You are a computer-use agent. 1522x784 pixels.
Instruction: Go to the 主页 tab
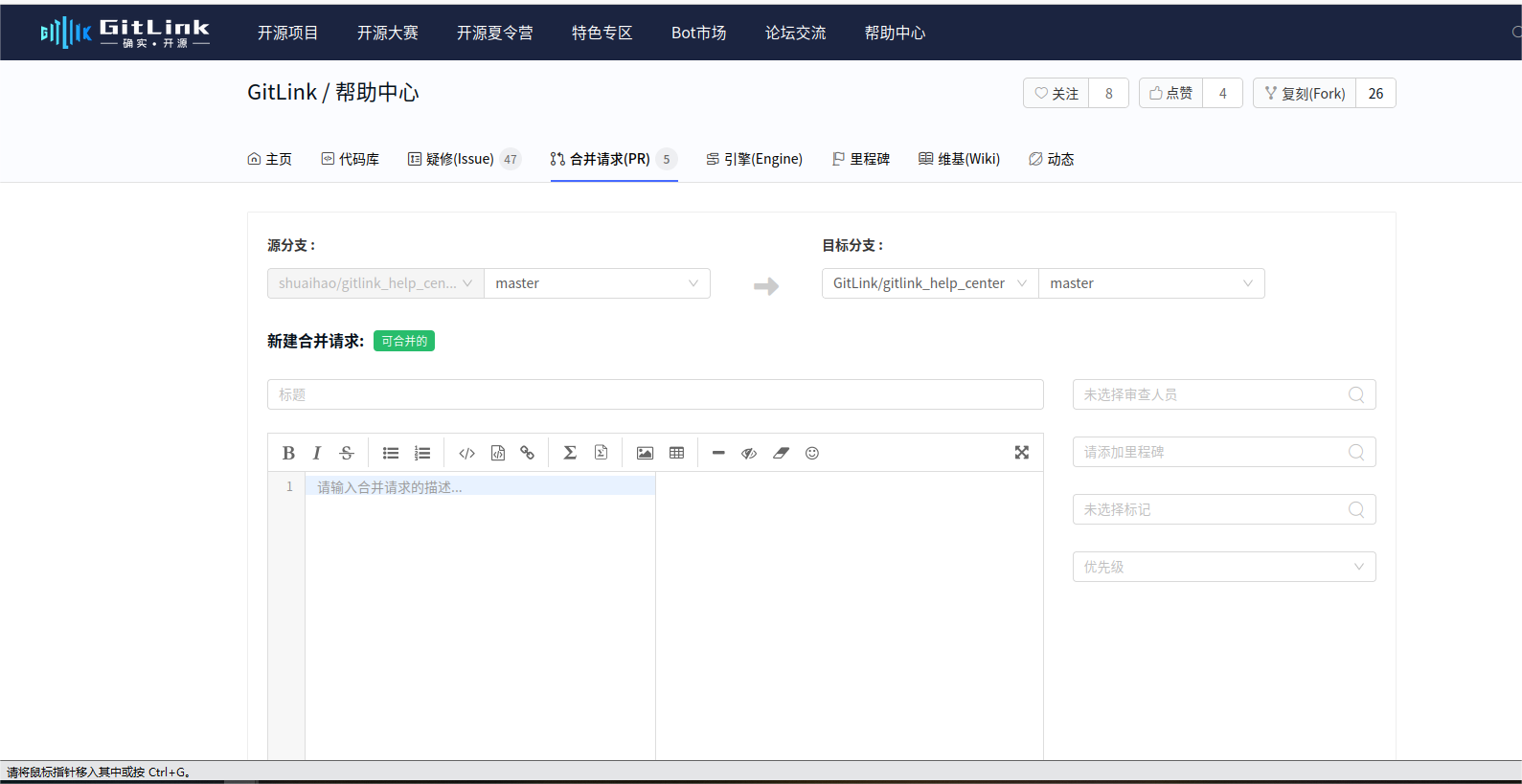point(269,159)
